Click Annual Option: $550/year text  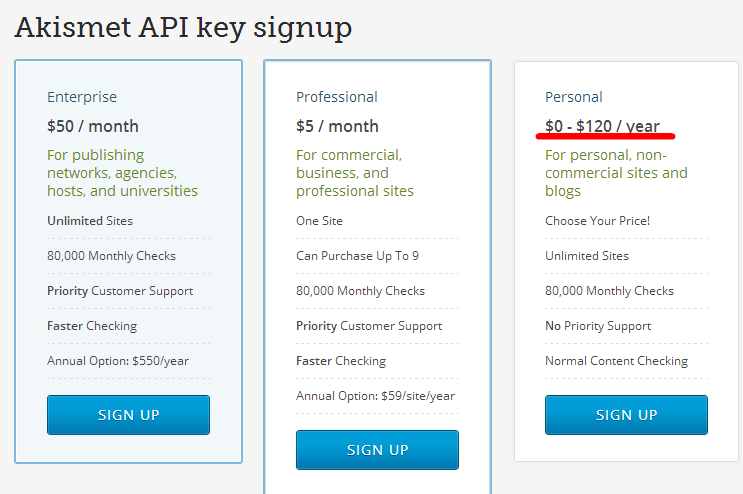118,361
